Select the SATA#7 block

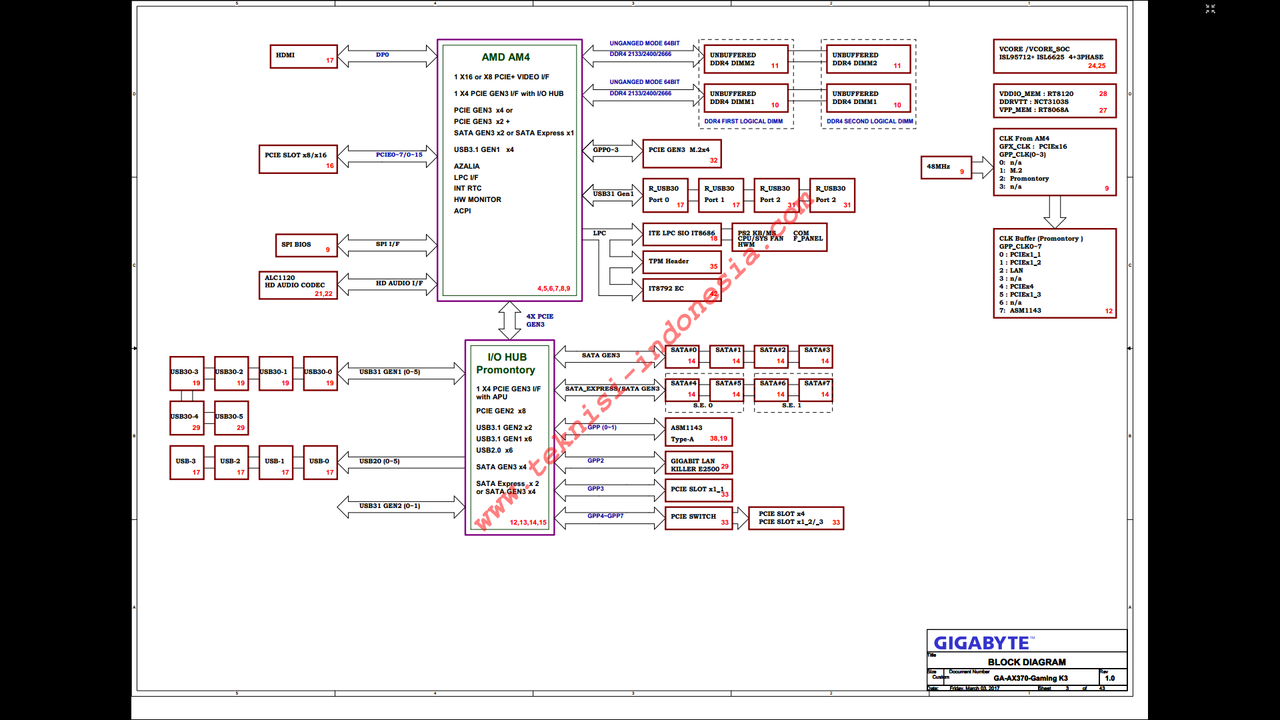[x=815, y=390]
